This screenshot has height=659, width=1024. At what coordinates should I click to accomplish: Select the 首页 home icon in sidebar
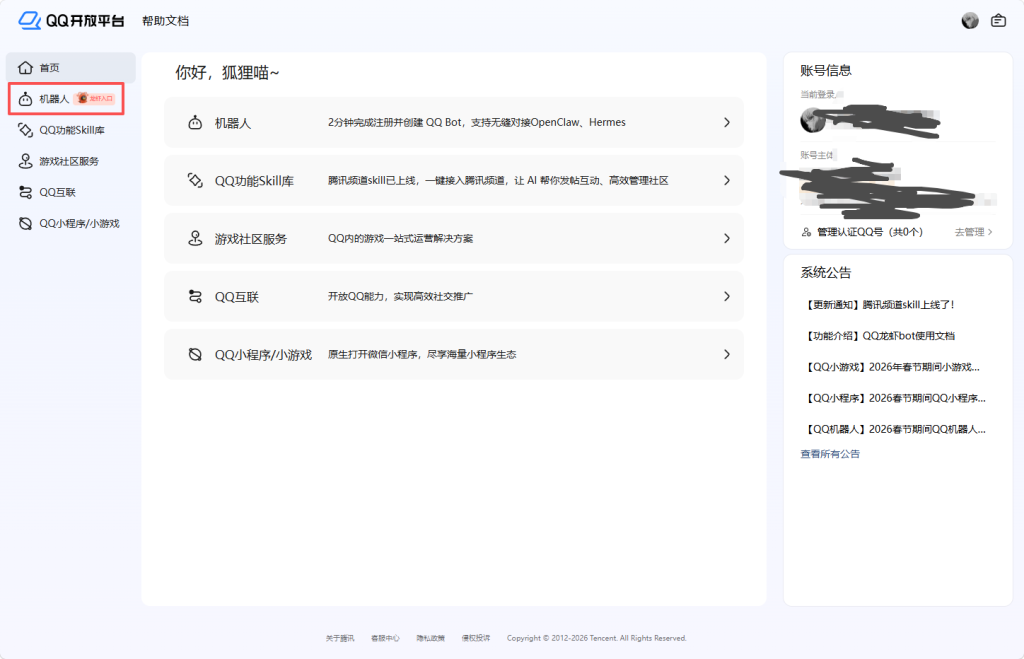tap(25, 67)
